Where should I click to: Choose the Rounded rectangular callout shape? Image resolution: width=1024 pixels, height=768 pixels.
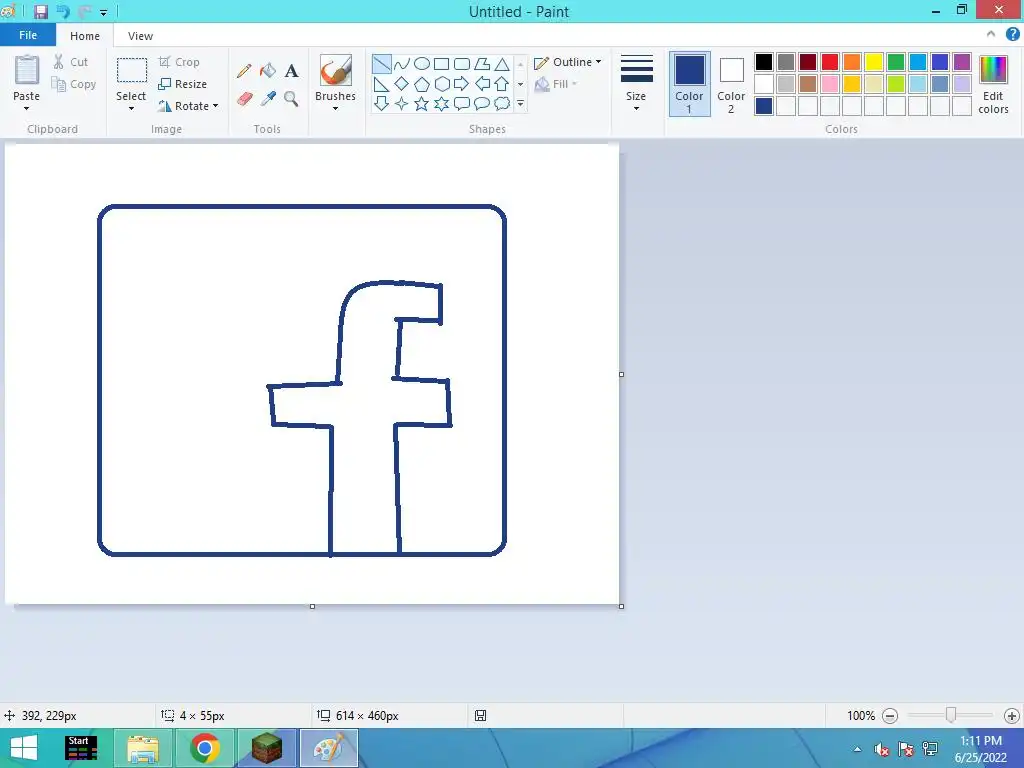462,104
